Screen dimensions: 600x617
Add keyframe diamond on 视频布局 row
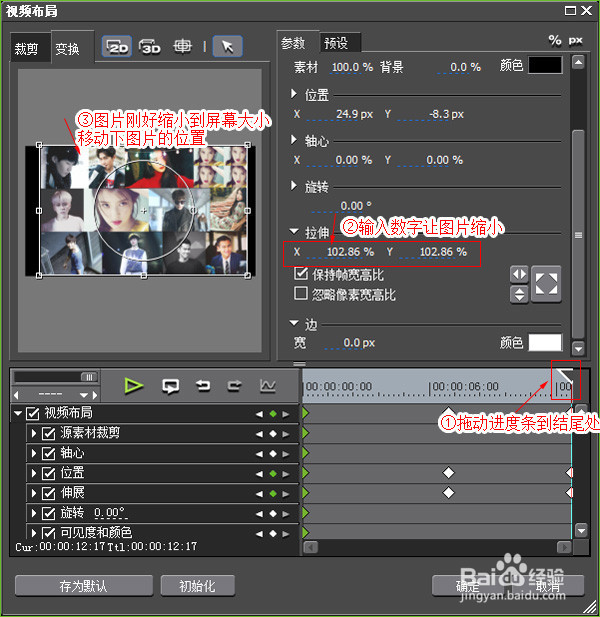[273, 414]
